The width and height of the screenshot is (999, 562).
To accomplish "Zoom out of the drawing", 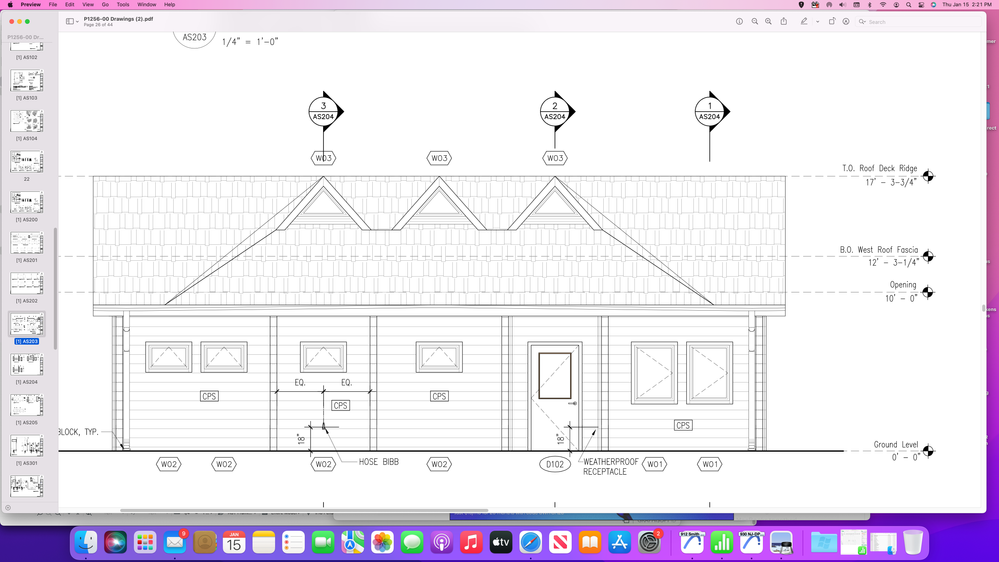I will pos(754,22).
